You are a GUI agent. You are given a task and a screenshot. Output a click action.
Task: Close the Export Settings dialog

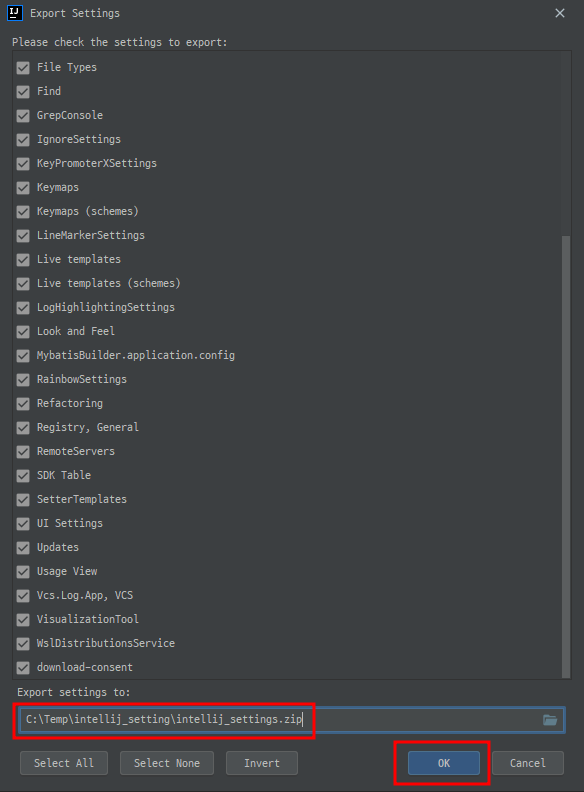point(560,13)
